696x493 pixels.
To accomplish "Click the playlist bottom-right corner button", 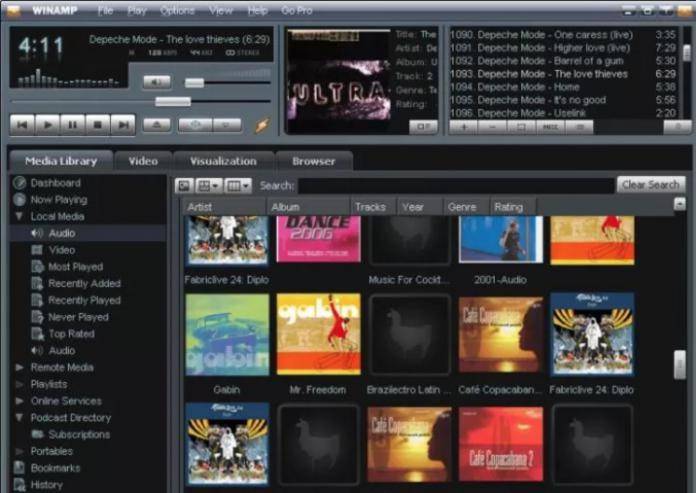I will (x=677, y=127).
